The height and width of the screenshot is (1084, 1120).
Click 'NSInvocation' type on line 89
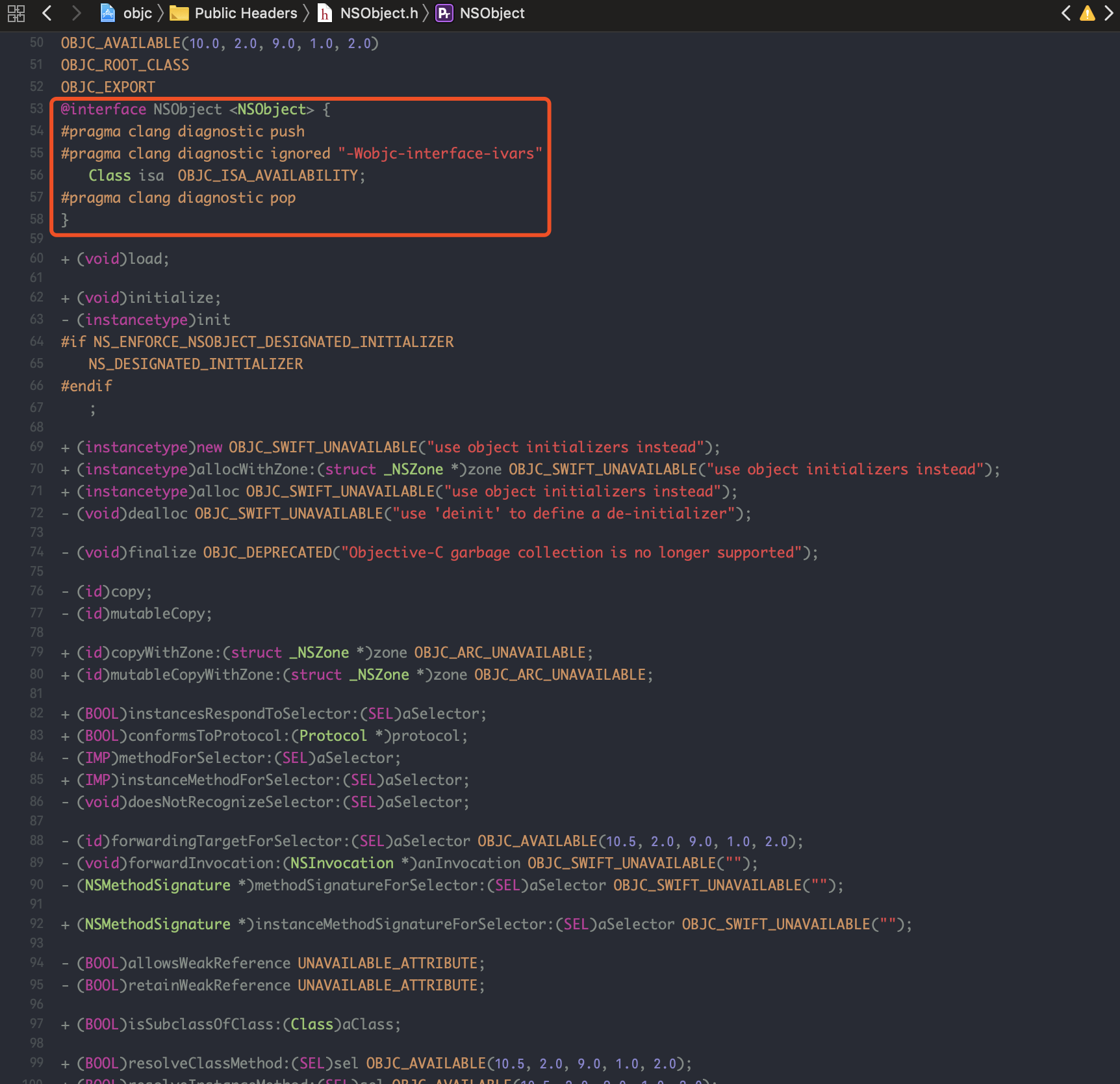click(x=342, y=863)
